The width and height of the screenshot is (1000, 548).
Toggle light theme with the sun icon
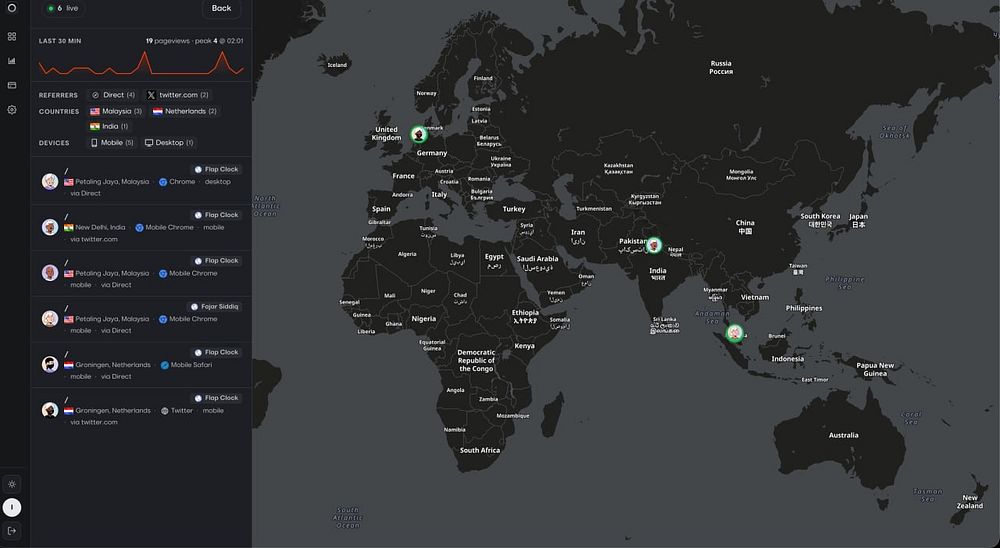11,484
